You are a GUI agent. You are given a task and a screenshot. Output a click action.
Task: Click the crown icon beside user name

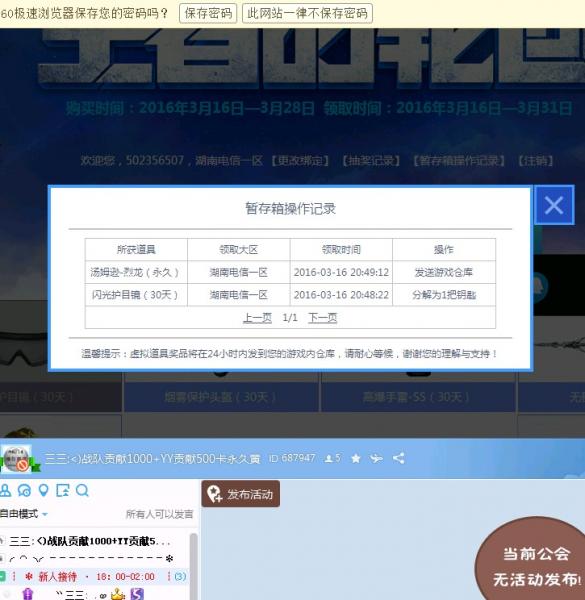click(118, 594)
